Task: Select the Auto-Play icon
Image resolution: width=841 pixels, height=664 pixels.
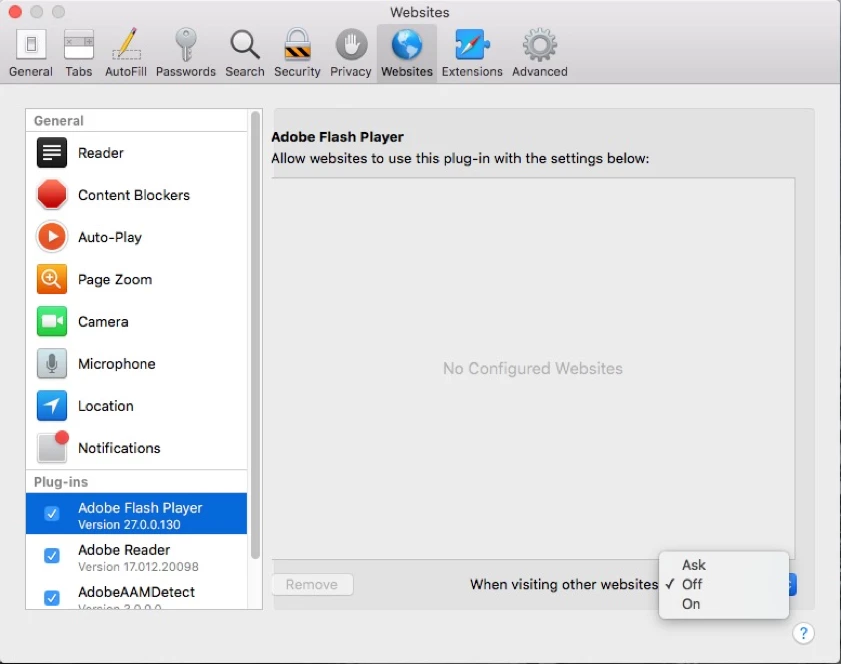Action: tap(51, 237)
